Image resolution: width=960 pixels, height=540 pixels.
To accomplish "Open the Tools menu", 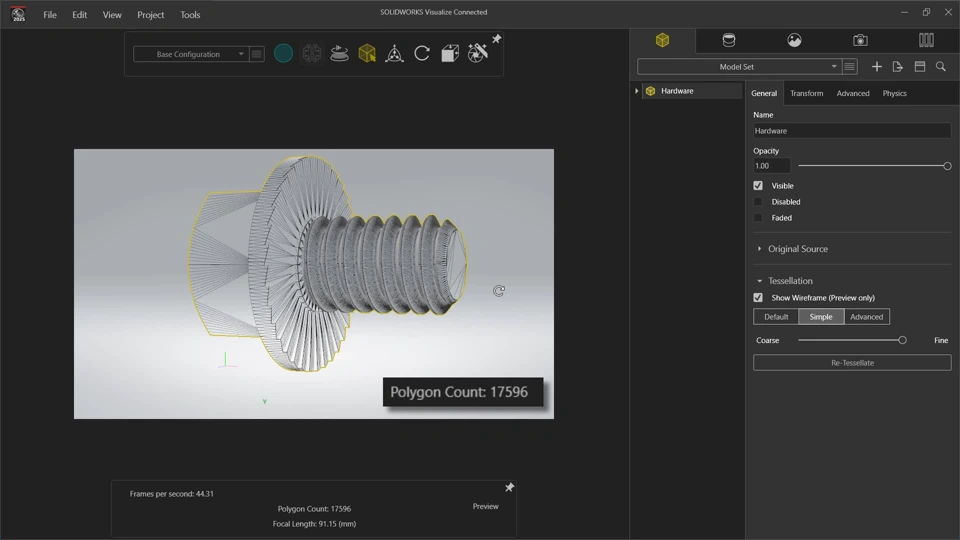I will [190, 15].
